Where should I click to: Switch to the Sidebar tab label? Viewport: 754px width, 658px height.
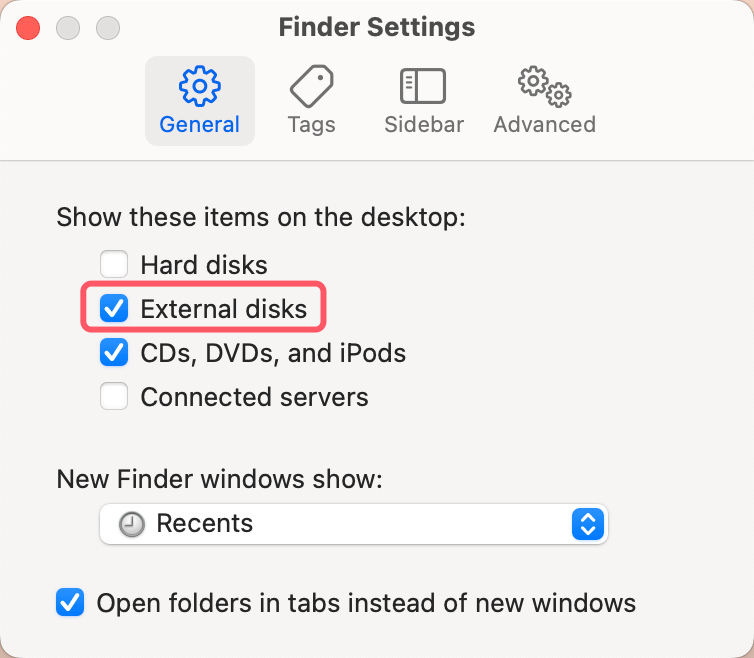(424, 125)
